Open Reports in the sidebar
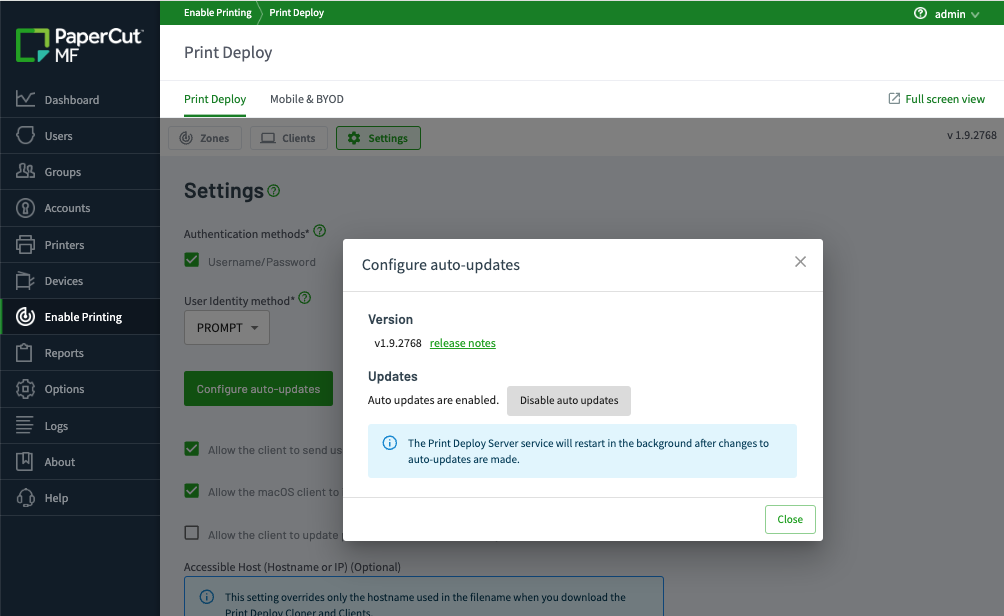The height and width of the screenshot is (616, 1004). click(80, 352)
